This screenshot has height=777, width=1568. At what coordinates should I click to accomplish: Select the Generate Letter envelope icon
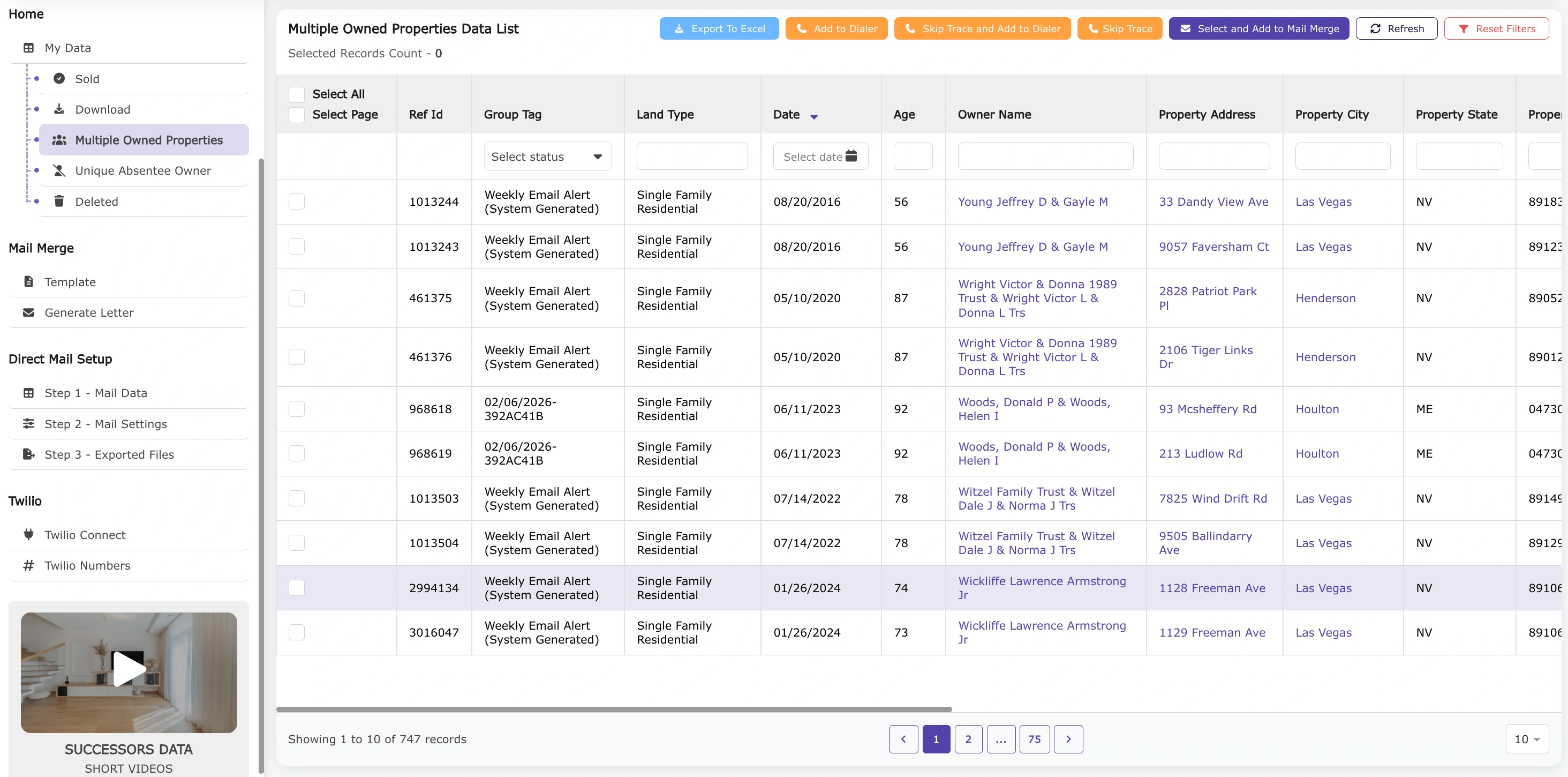[28, 312]
